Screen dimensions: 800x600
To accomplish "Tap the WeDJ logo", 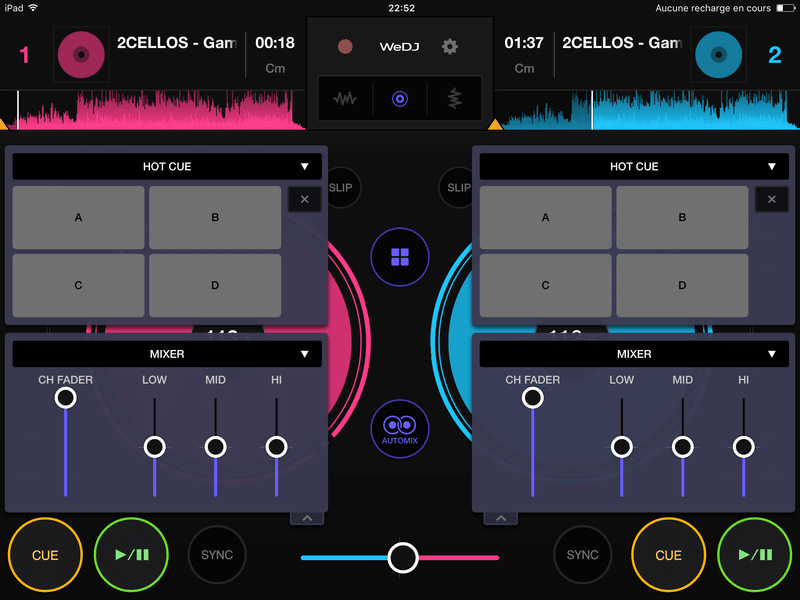I will click(x=399, y=47).
